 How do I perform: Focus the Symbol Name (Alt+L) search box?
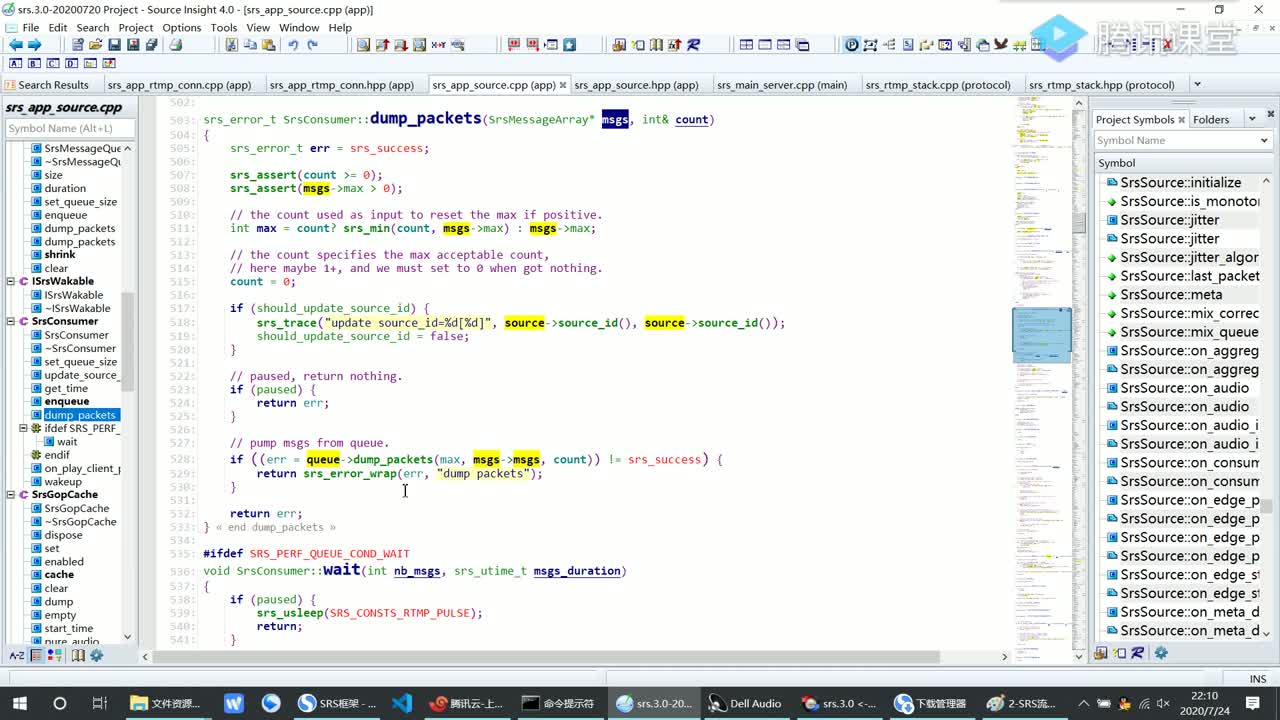[68, 128]
